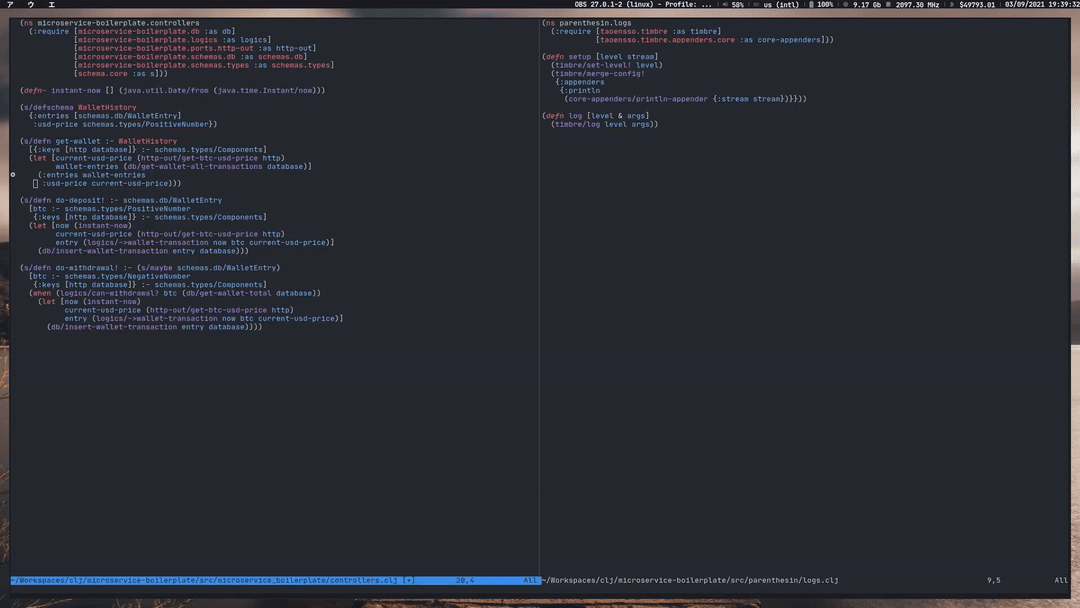Image resolution: width=1080 pixels, height=608 pixels.
Task: Click the OBS 27.0.1-2 window title
Action: coord(643,4)
